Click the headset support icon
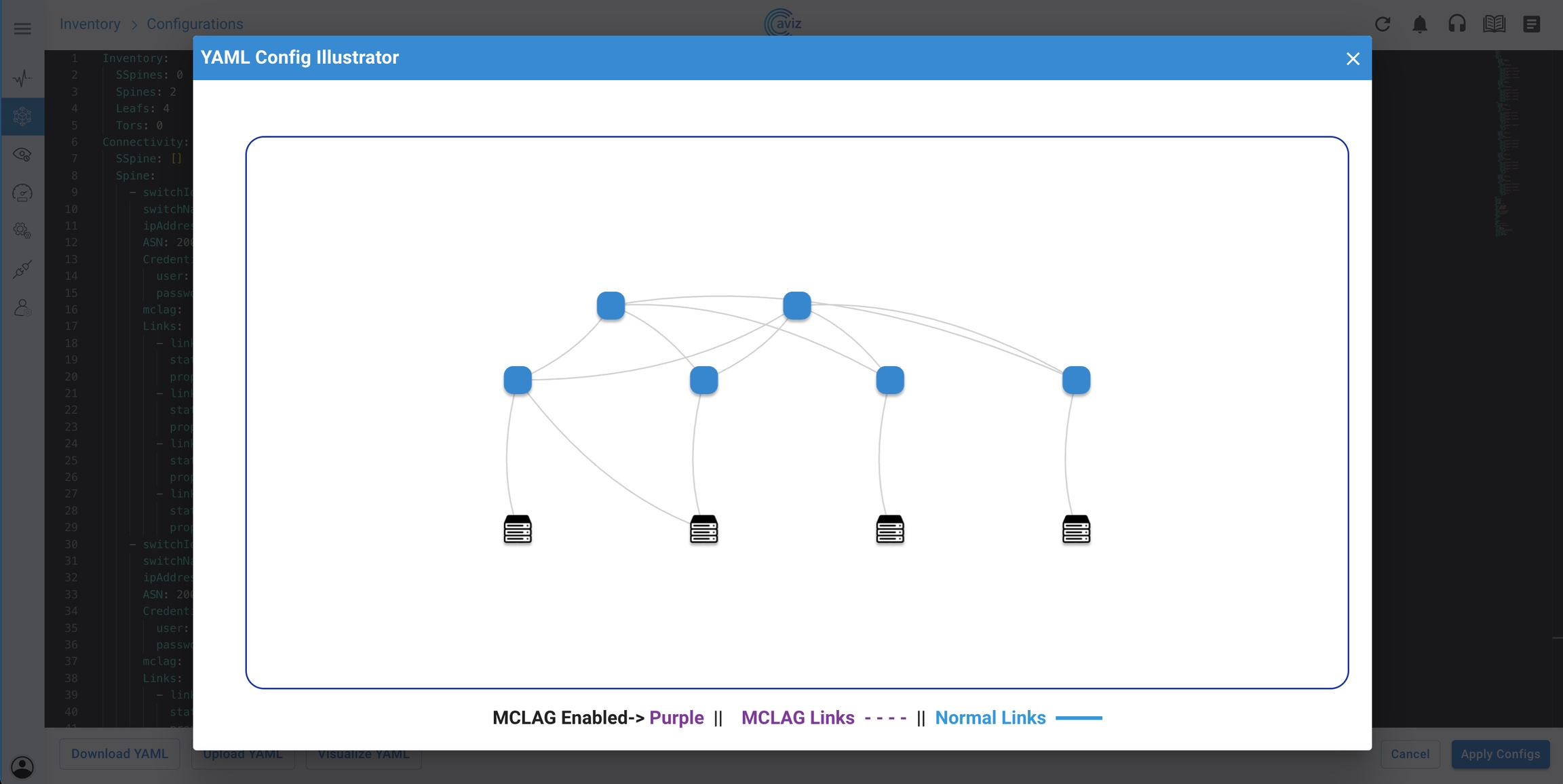 point(1457,24)
